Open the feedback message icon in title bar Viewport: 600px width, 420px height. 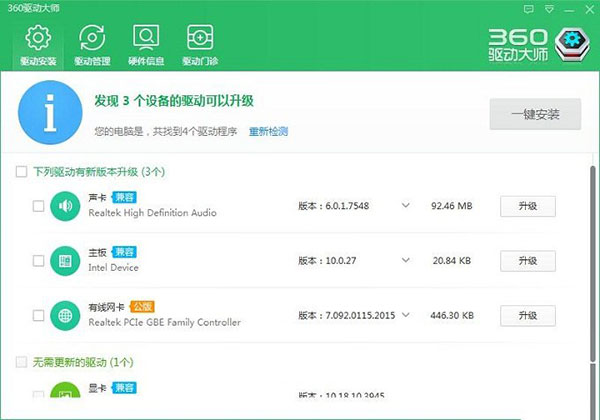pos(528,10)
